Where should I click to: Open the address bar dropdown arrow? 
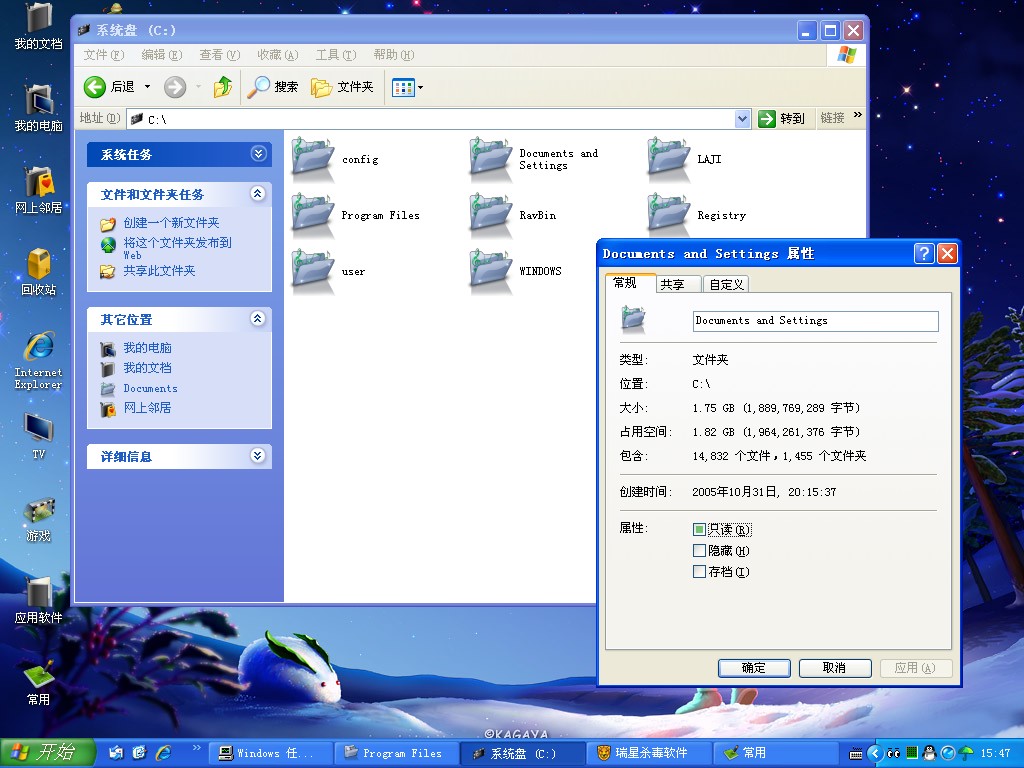click(742, 119)
